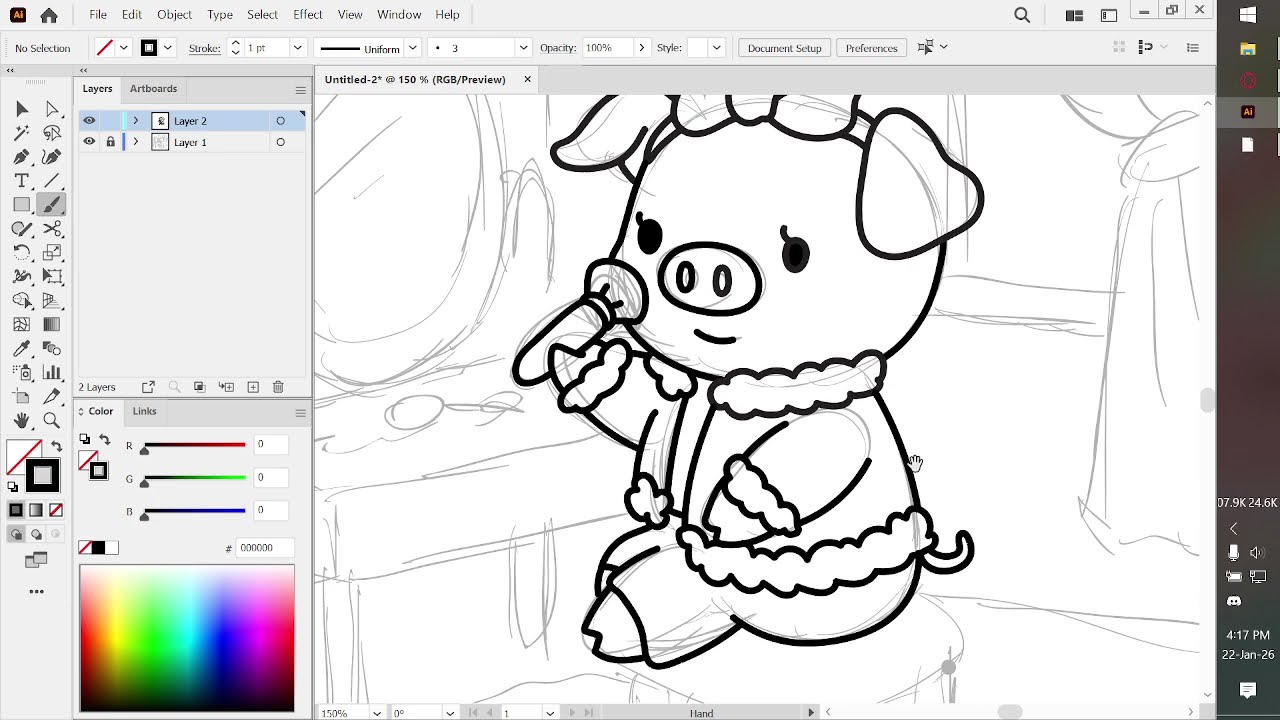Select the Gradient tool
The image size is (1280, 720).
click(x=52, y=325)
